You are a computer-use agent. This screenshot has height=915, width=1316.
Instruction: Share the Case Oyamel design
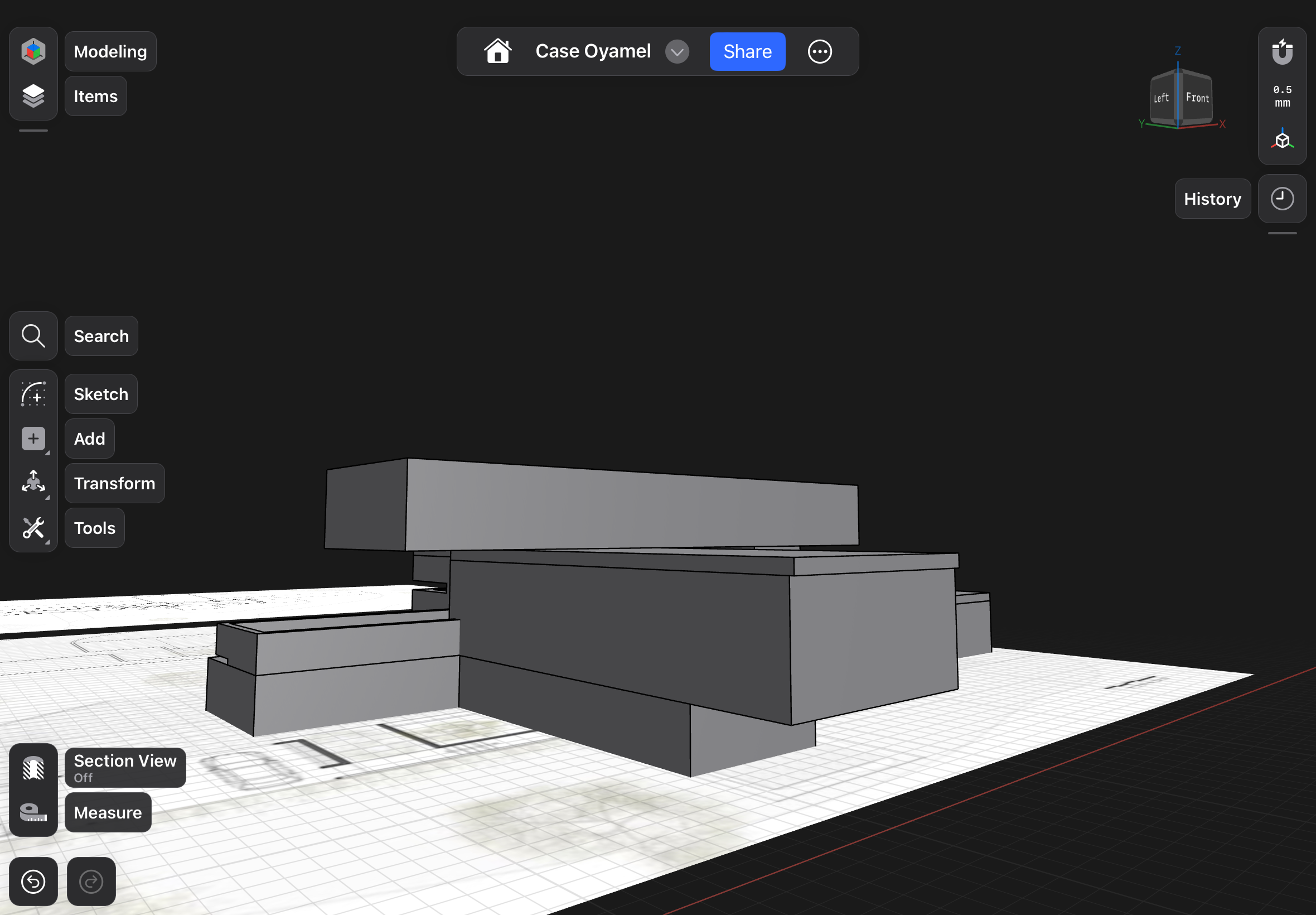click(747, 51)
